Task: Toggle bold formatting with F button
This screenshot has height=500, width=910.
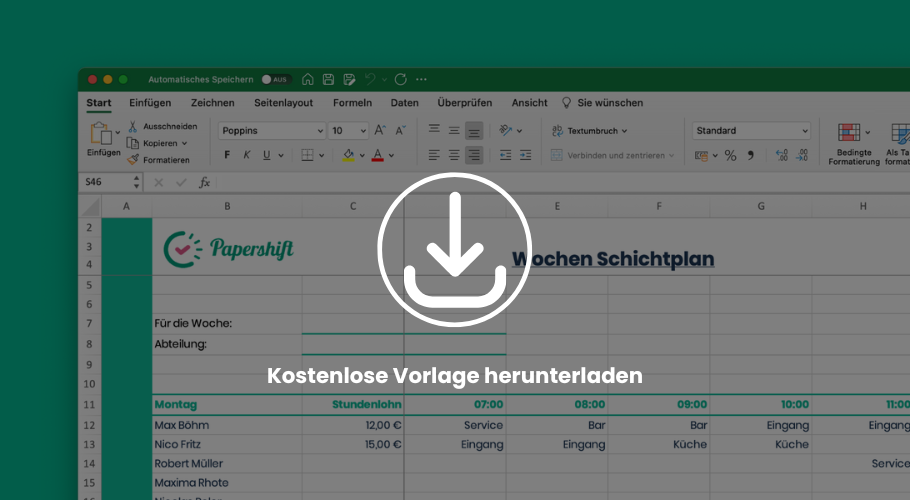Action: 227,155
